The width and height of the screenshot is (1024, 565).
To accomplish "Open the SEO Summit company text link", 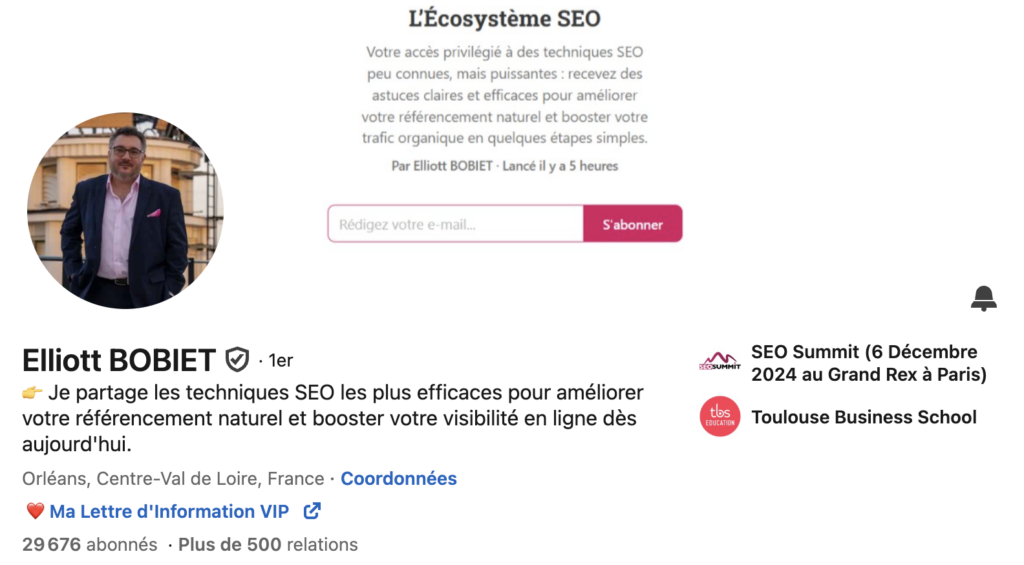I will (868, 363).
